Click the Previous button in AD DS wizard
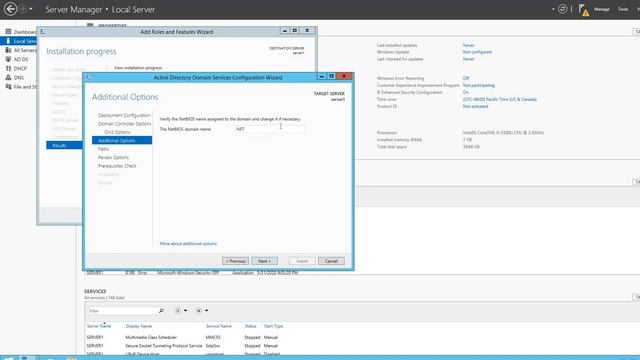The width and height of the screenshot is (640, 360). tap(236, 261)
